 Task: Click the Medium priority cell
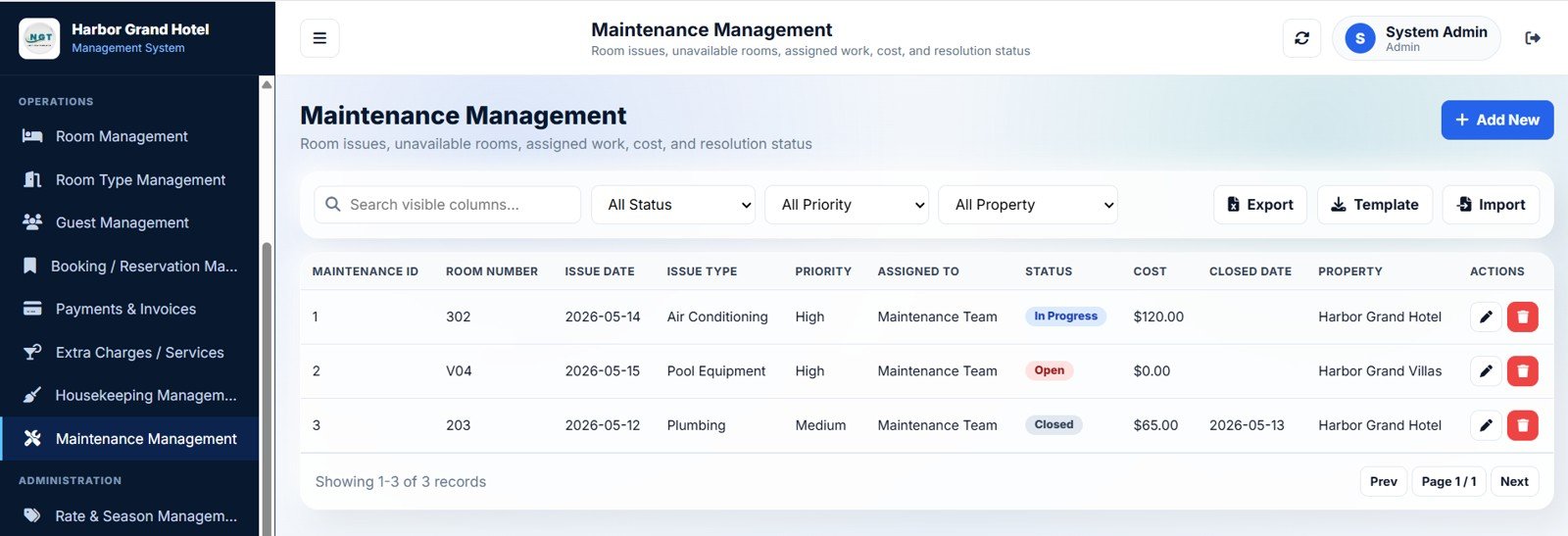(820, 425)
